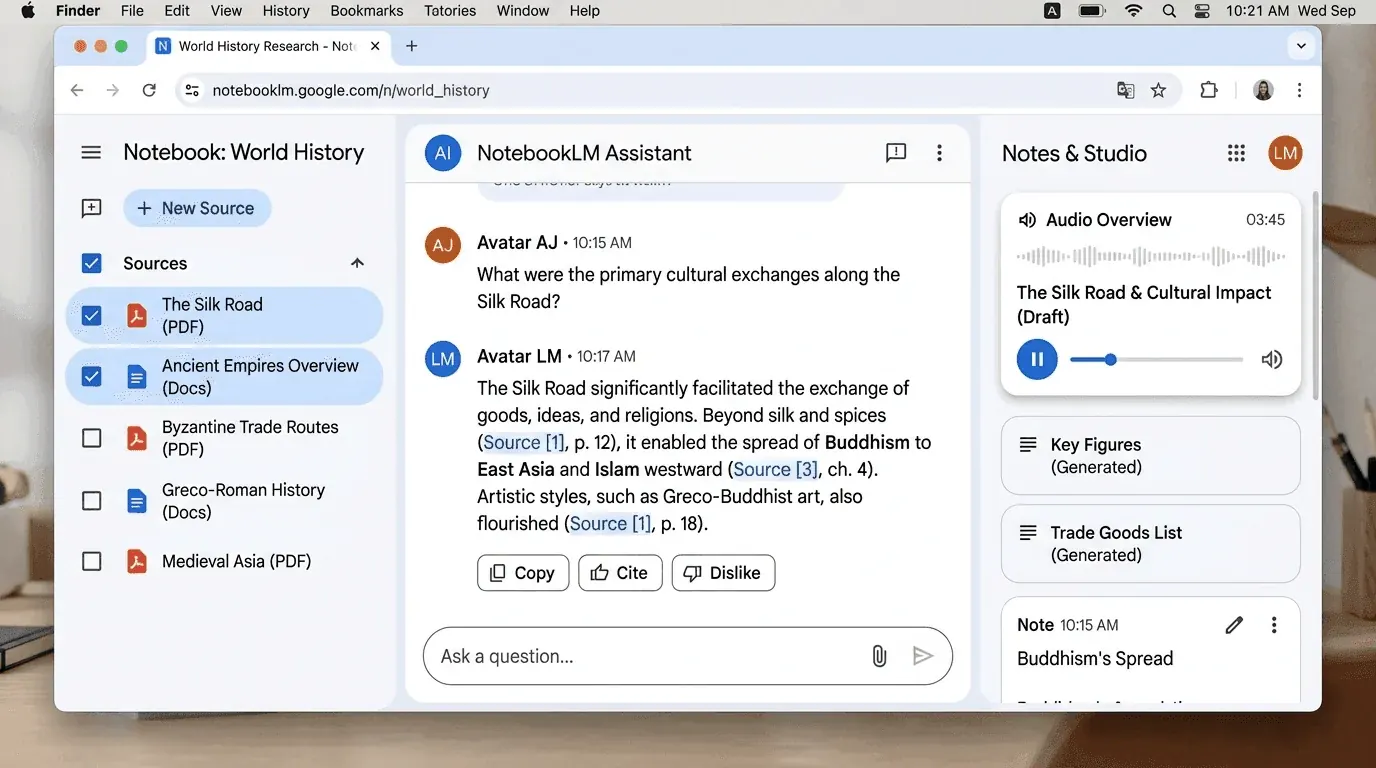This screenshot has height=768, width=1376.
Task: Click the New Source button
Action: [x=197, y=208]
